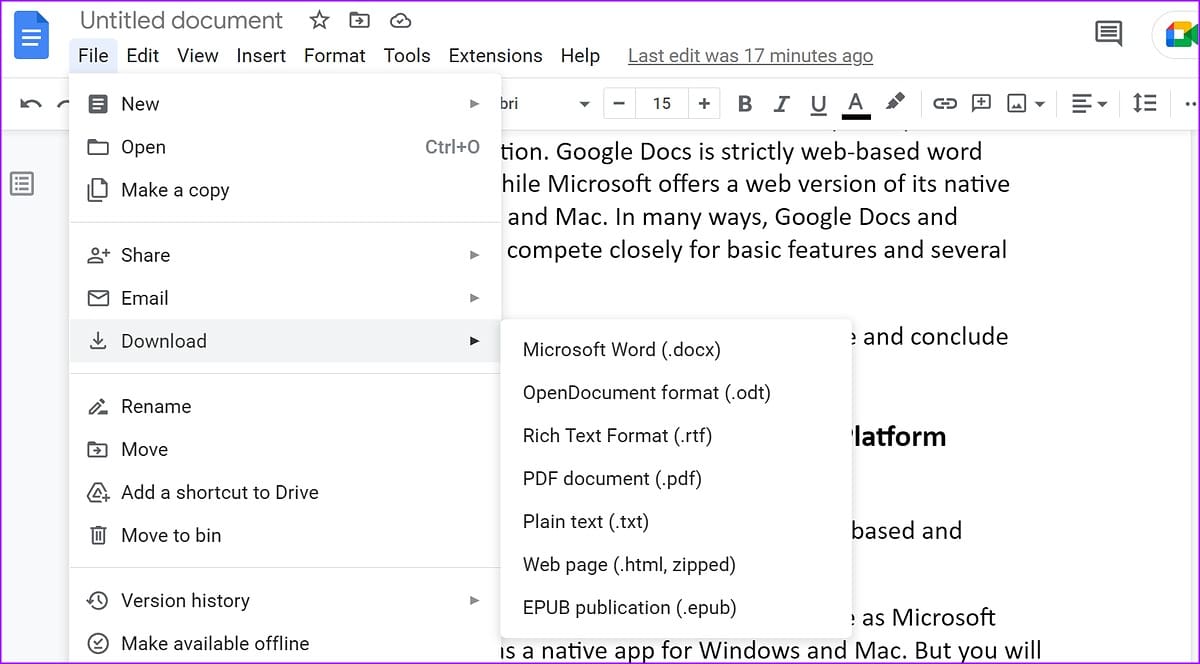Viewport: 1200px width, 664px height.
Task: Increase font size with plus button
Action: point(704,103)
